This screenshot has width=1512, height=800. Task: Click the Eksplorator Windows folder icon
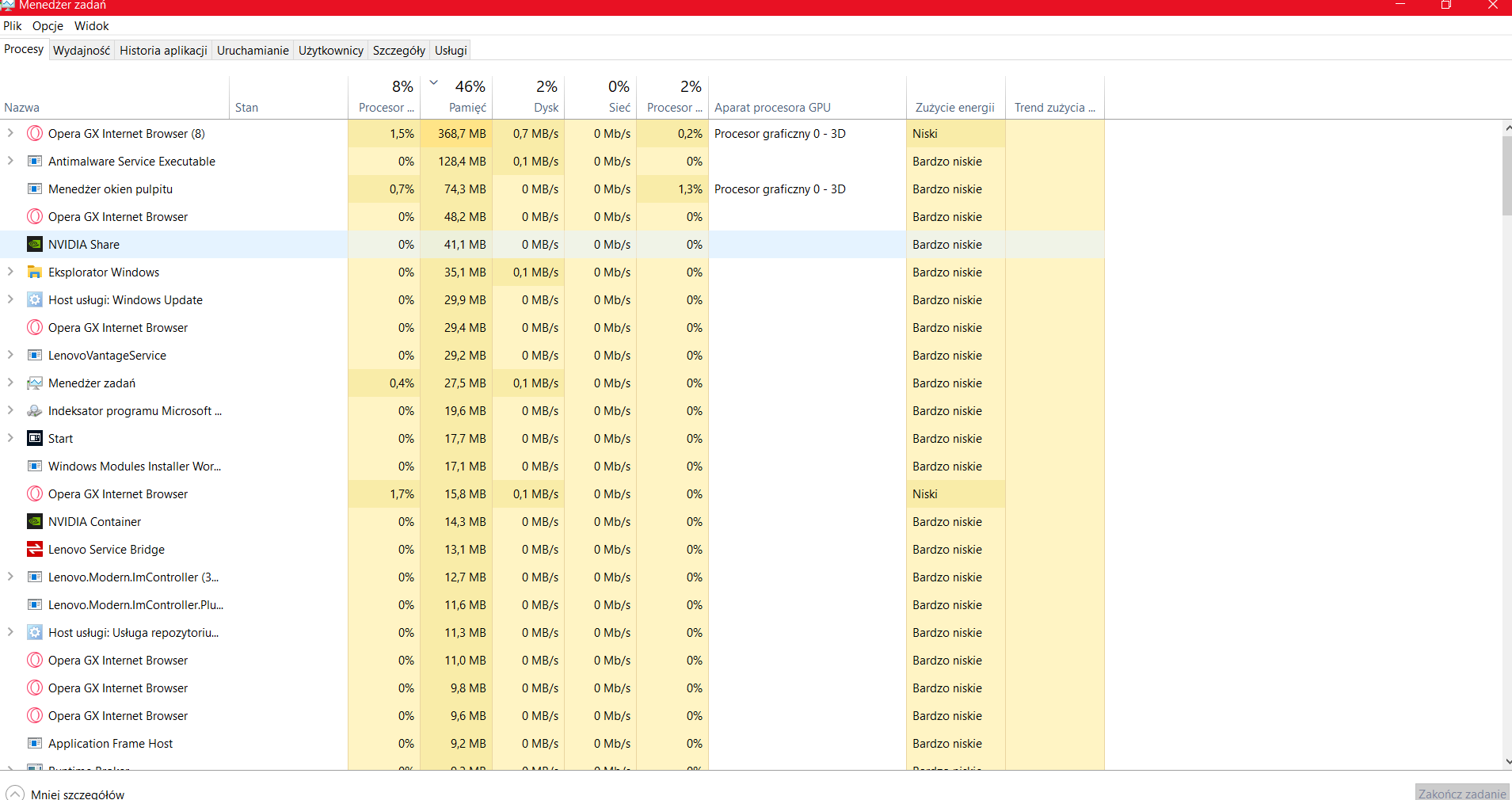[x=35, y=272]
